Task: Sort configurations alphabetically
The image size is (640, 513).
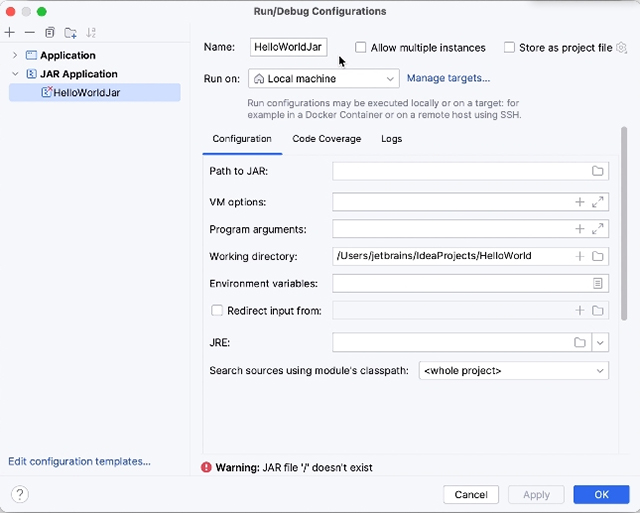Action: pos(91,33)
